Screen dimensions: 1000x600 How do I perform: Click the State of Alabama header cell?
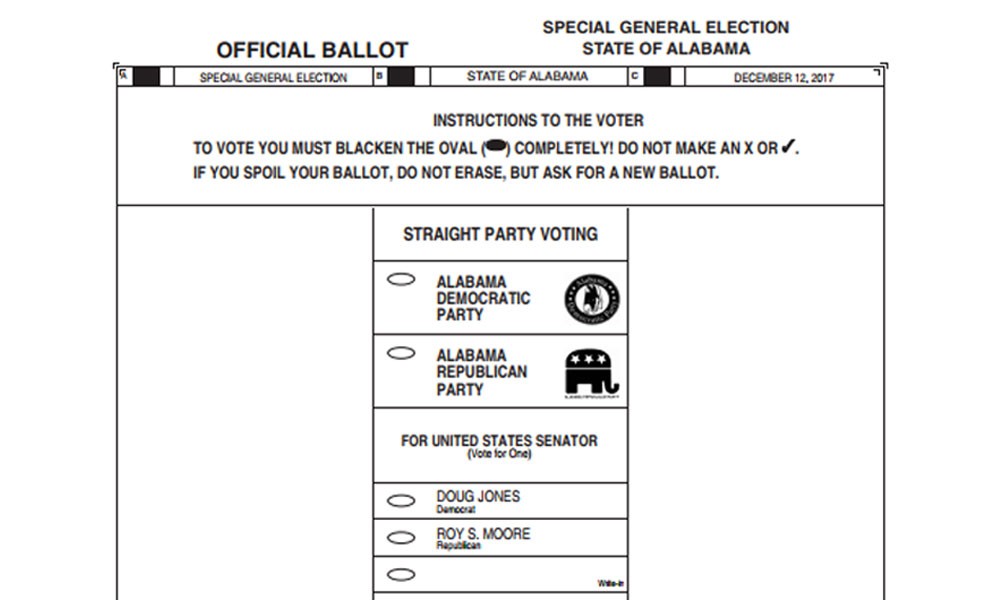pos(527,77)
